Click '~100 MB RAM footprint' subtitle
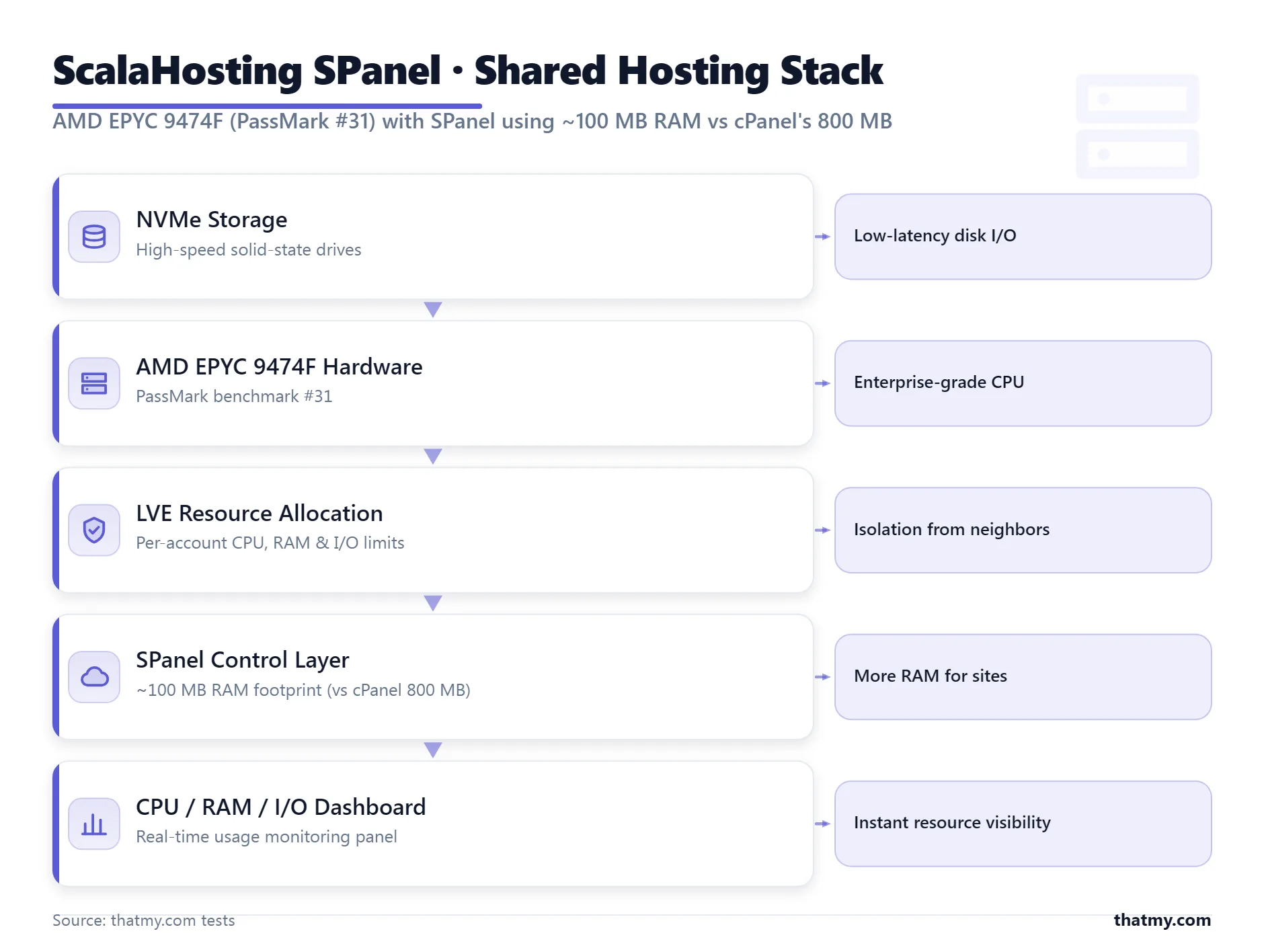 coord(303,690)
